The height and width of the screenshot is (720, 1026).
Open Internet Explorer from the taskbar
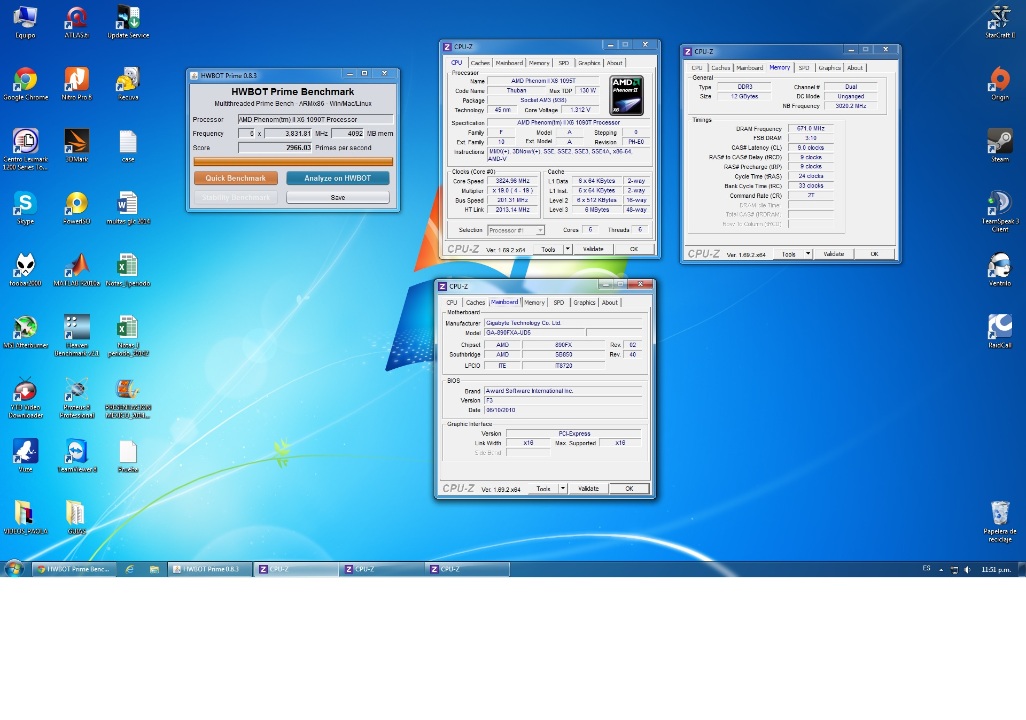130,569
